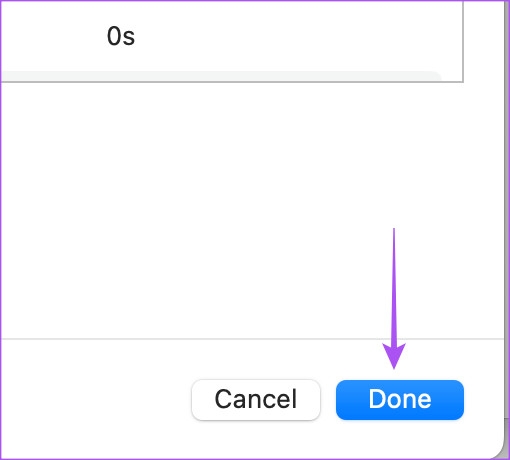Image resolution: width=510 pixels, height=460 pixels.
Task: Confirm changes with Done
Action: [x=400, y=399]
